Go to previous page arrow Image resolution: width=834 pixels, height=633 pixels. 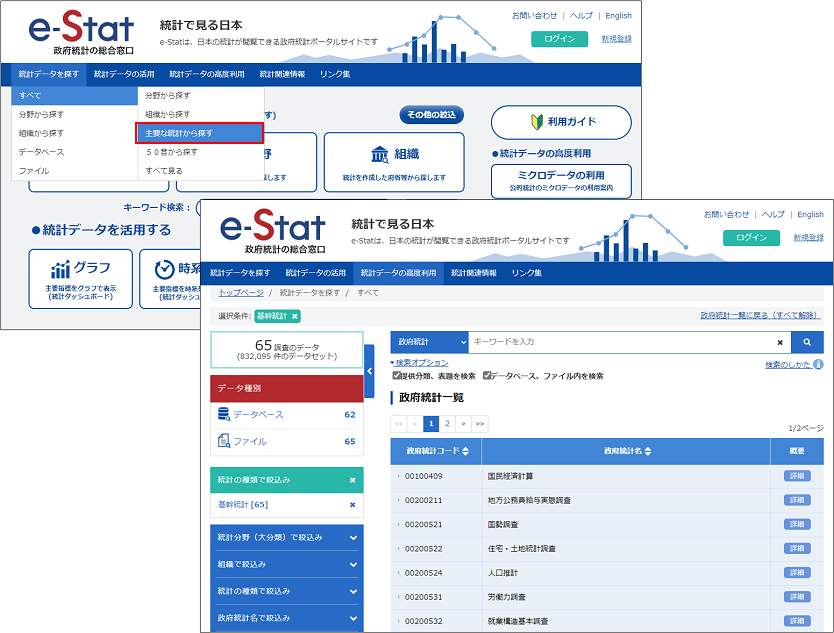(x=415, y=424)
